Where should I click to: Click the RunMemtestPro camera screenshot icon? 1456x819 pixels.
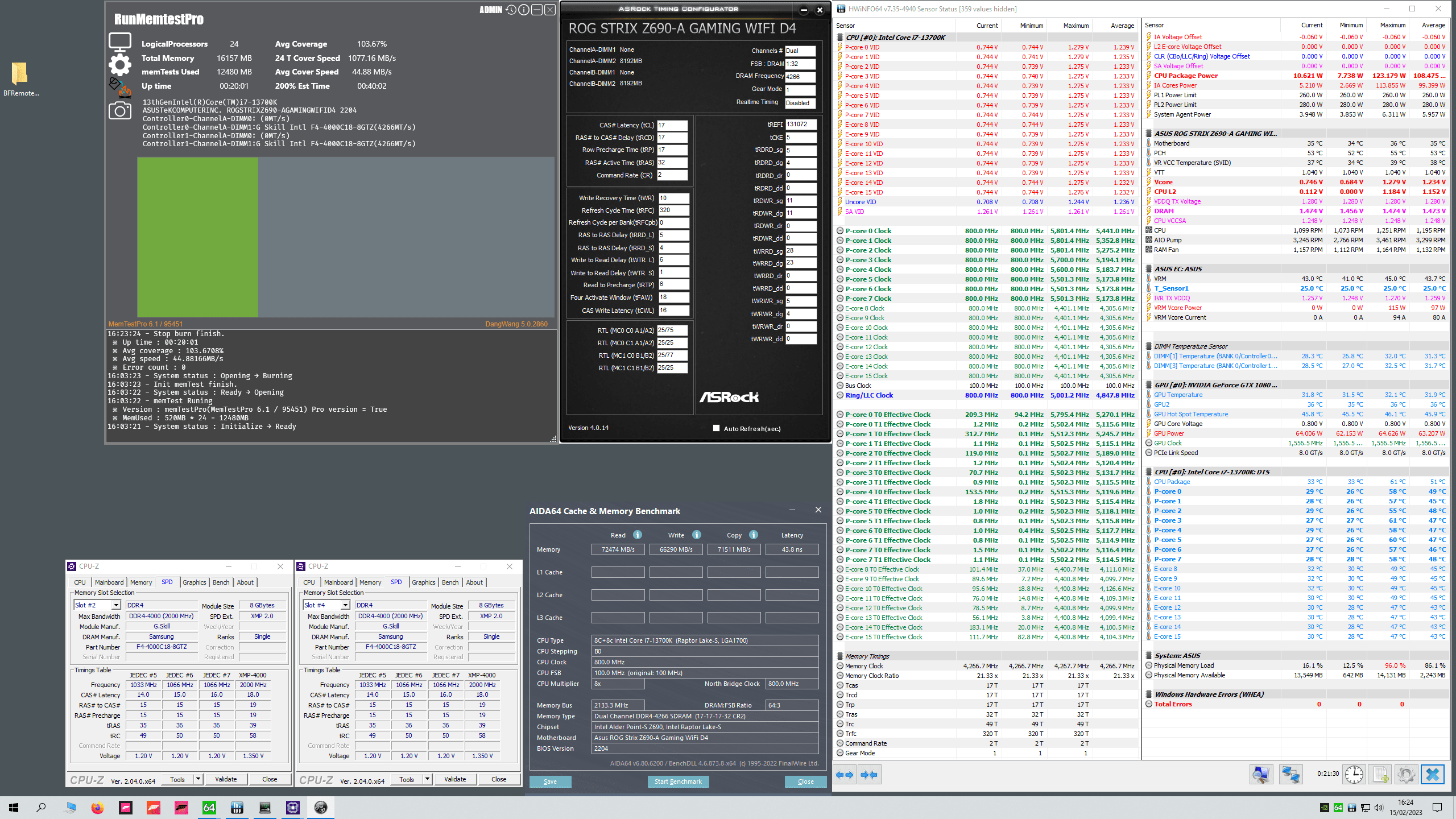(119, 111)
